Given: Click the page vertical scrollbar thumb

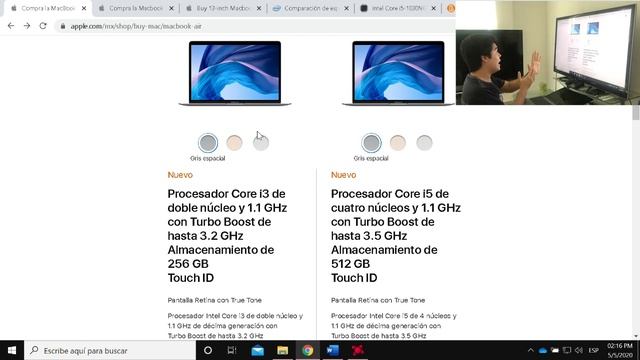Looking at the screenshot, I should point(636,113).
